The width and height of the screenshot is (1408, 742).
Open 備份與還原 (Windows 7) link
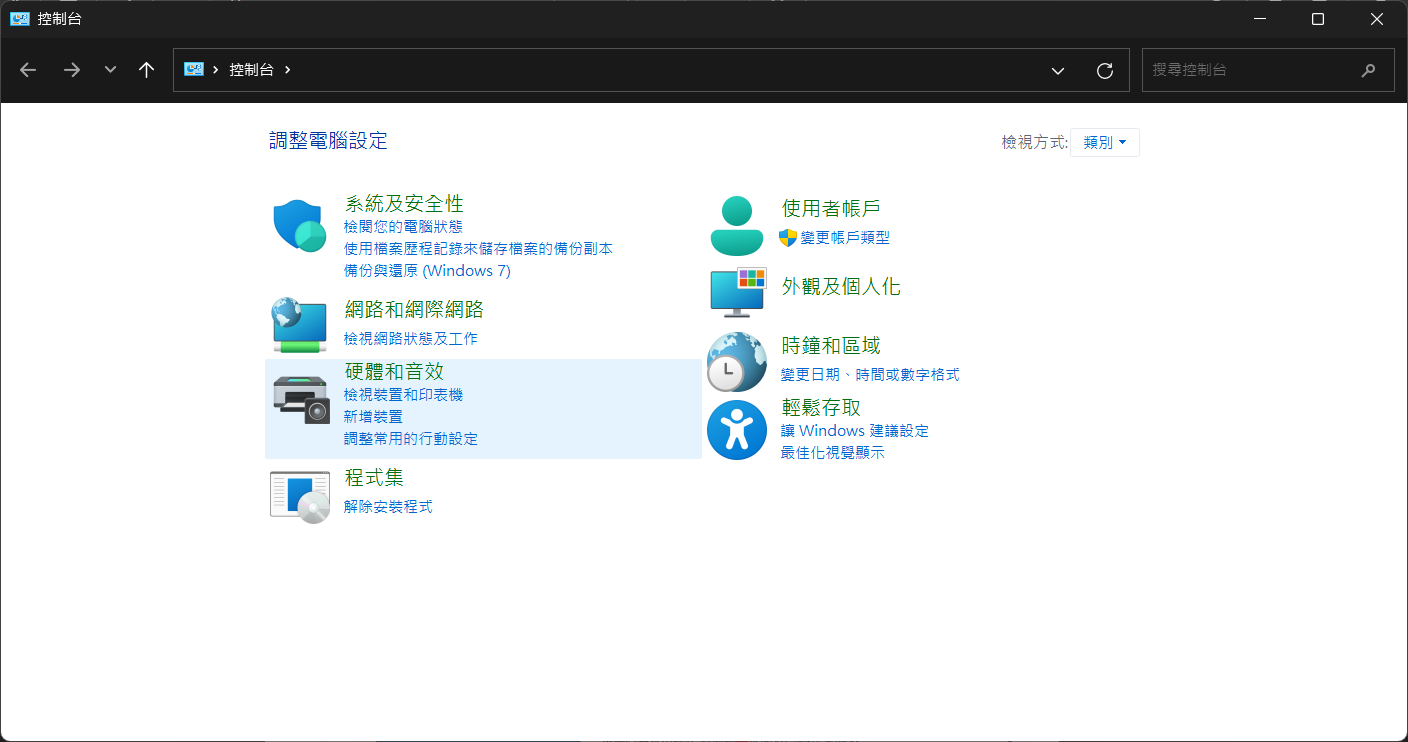[x=427, y=271]
